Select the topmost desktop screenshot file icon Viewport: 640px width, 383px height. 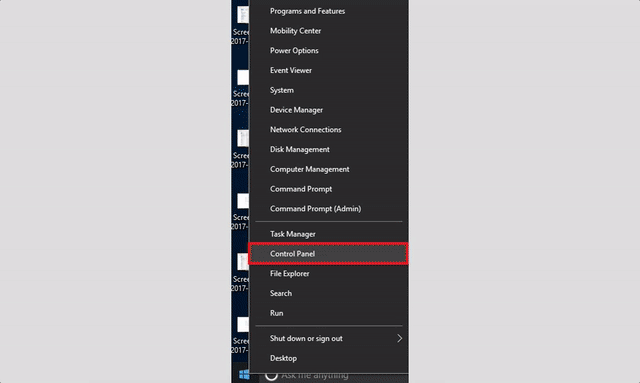[x=243, y=15]
